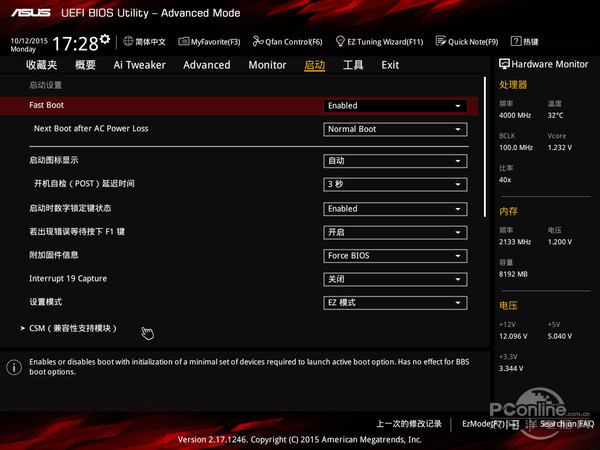
Task: Click the EzMode(F7) button
Action: tap(490, 424)
